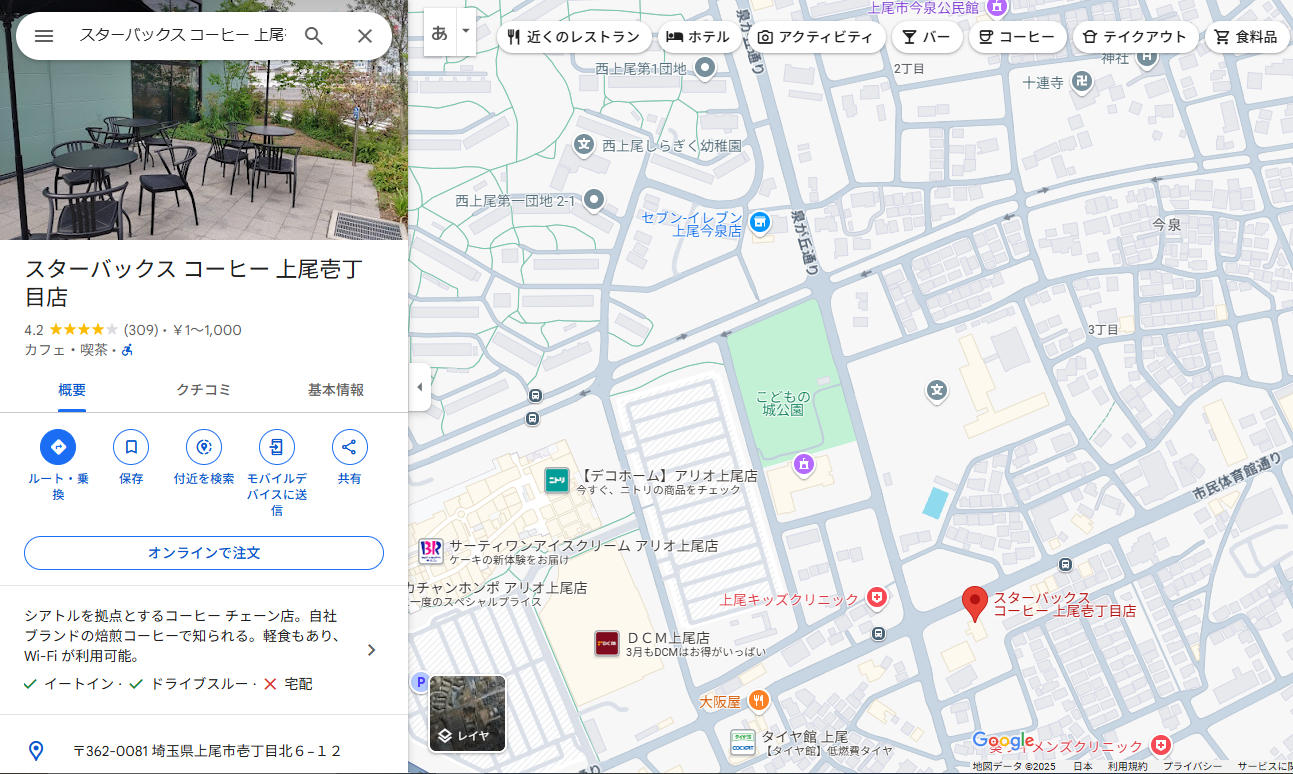This screenshot has height=774, width=1293.
Task: Switch to the クチコミ tab
Action: pos(204,390)
